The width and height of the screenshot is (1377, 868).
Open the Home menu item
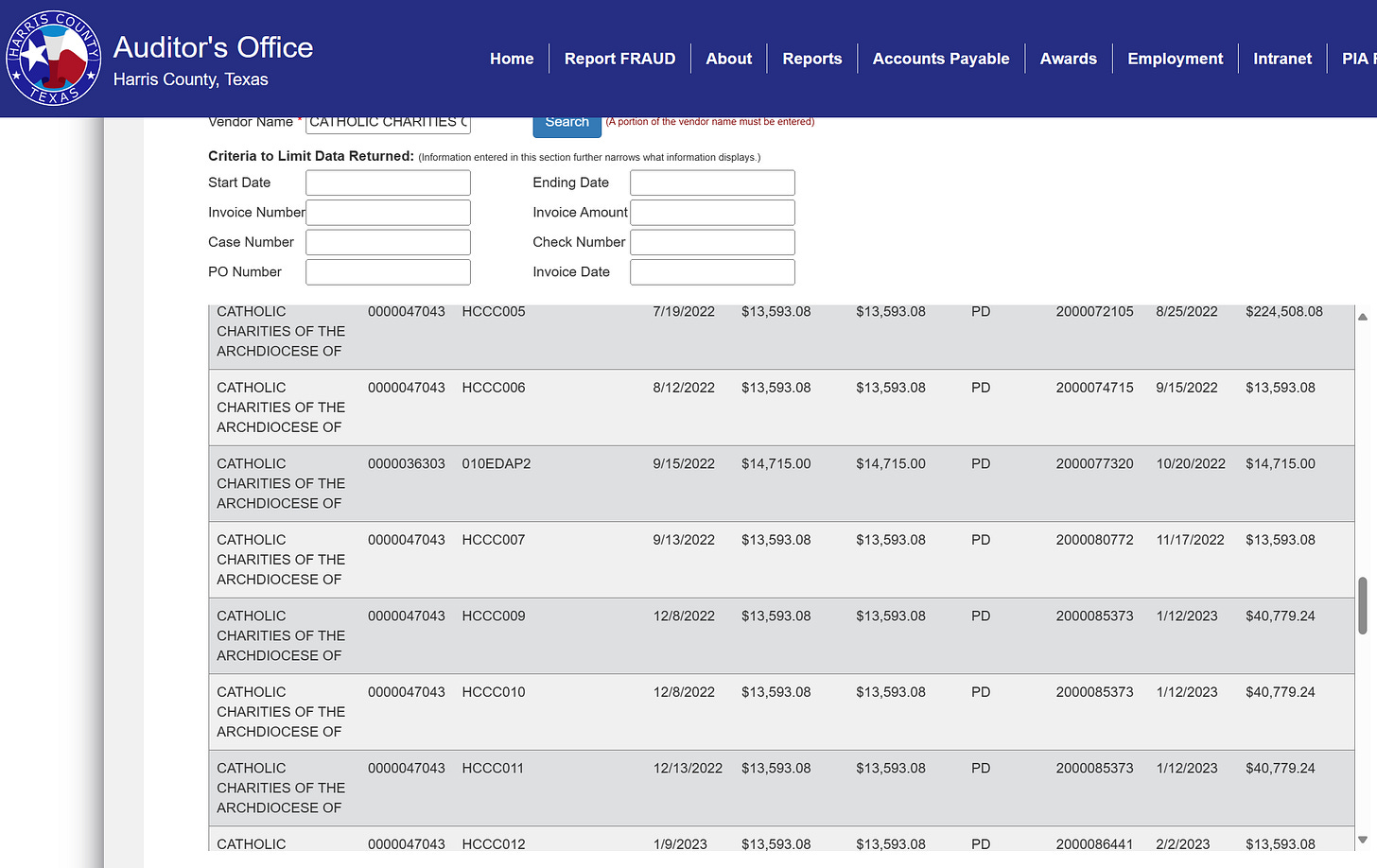pos(512,59)
